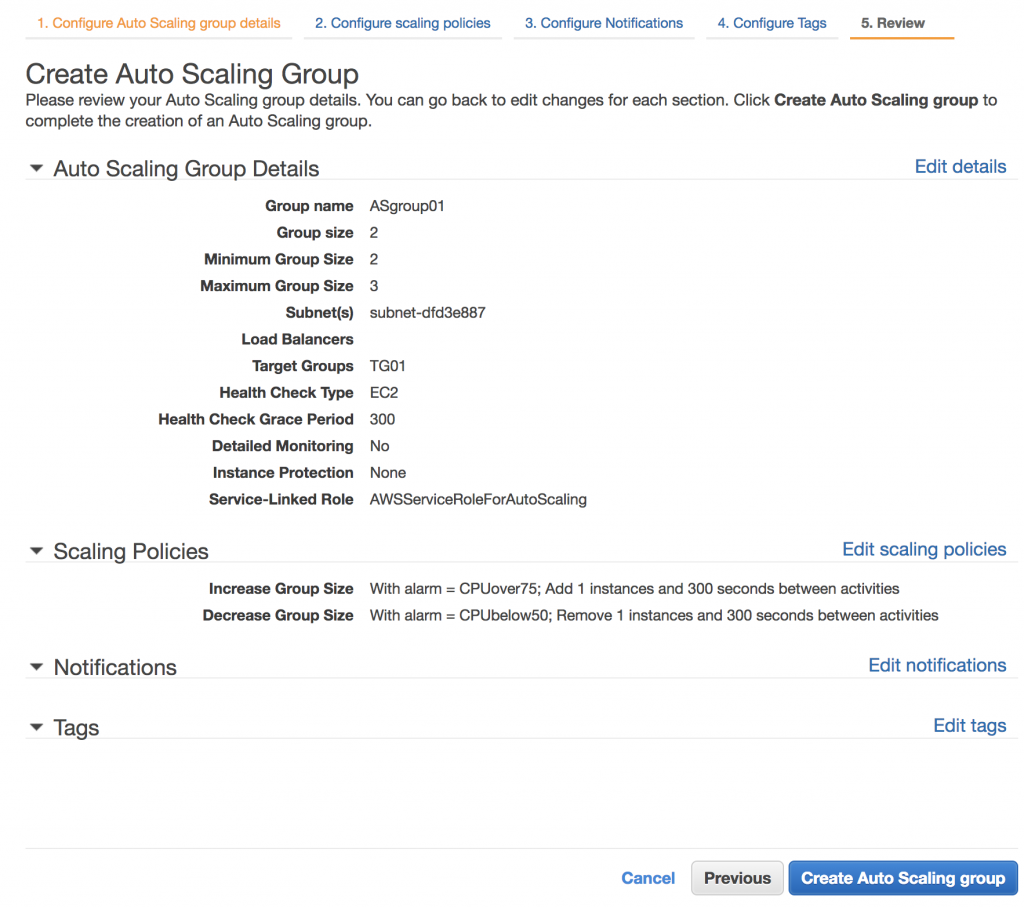Open Edit details for the group
This screenshot has height=907, width=1024.
[x=960, y=166]
